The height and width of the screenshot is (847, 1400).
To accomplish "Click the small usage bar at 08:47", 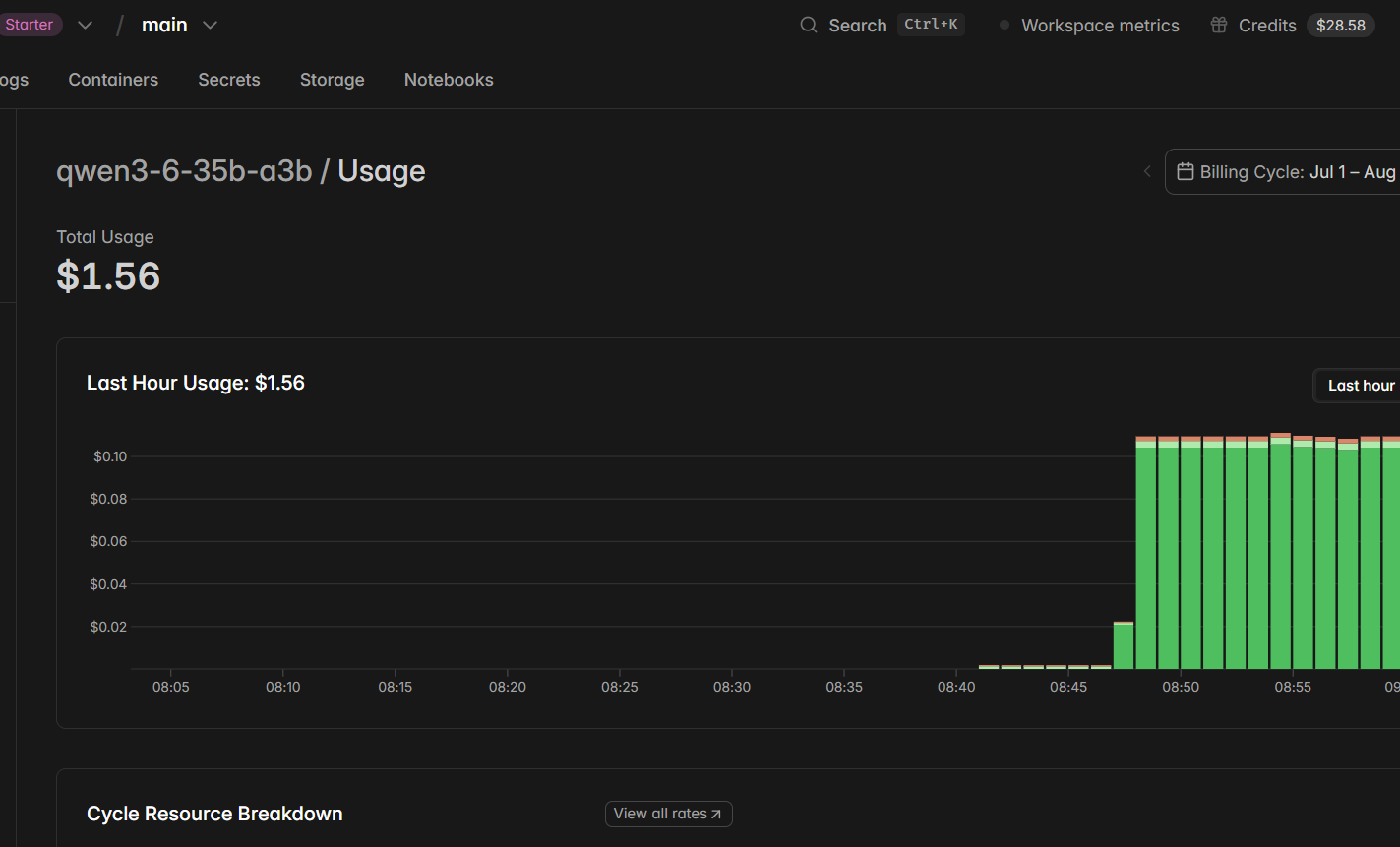I will point(1124,645).
